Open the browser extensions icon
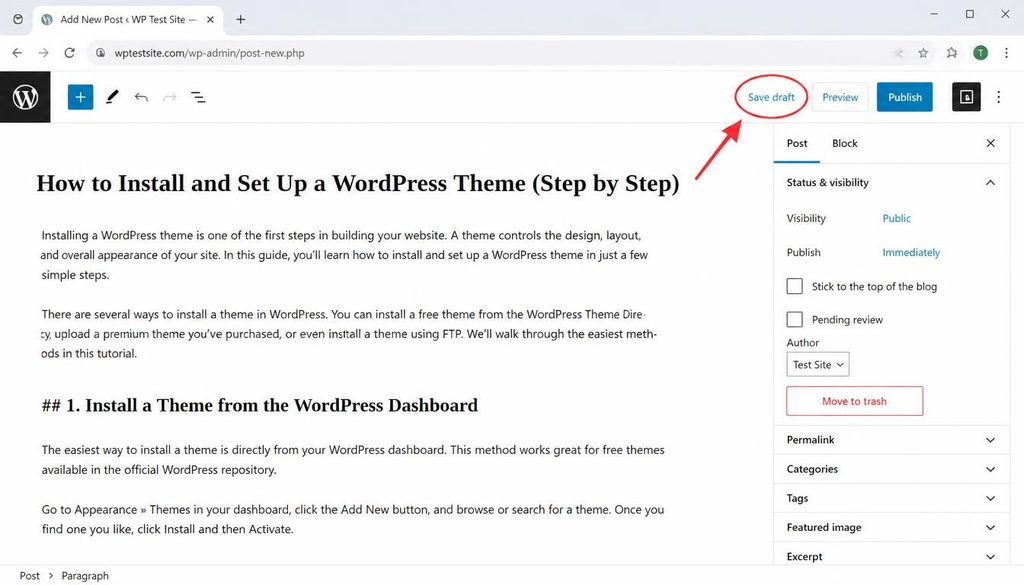 (x=952, y=53)
